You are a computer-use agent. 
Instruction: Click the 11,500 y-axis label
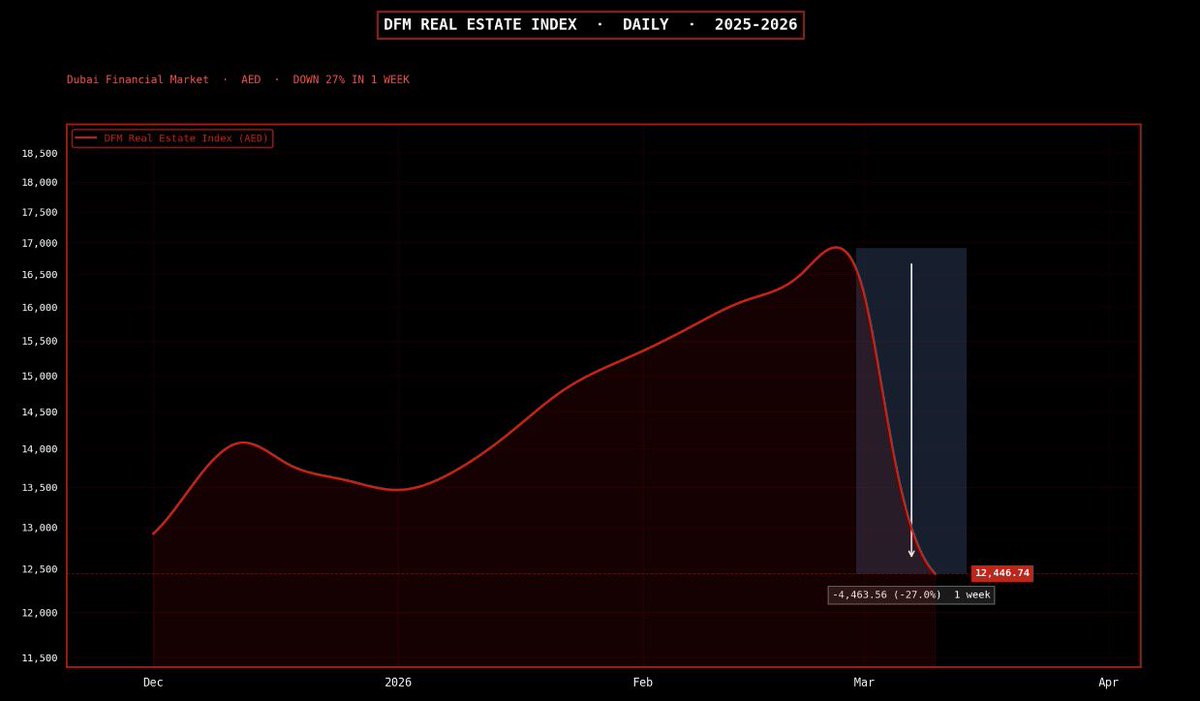point(39,658)
